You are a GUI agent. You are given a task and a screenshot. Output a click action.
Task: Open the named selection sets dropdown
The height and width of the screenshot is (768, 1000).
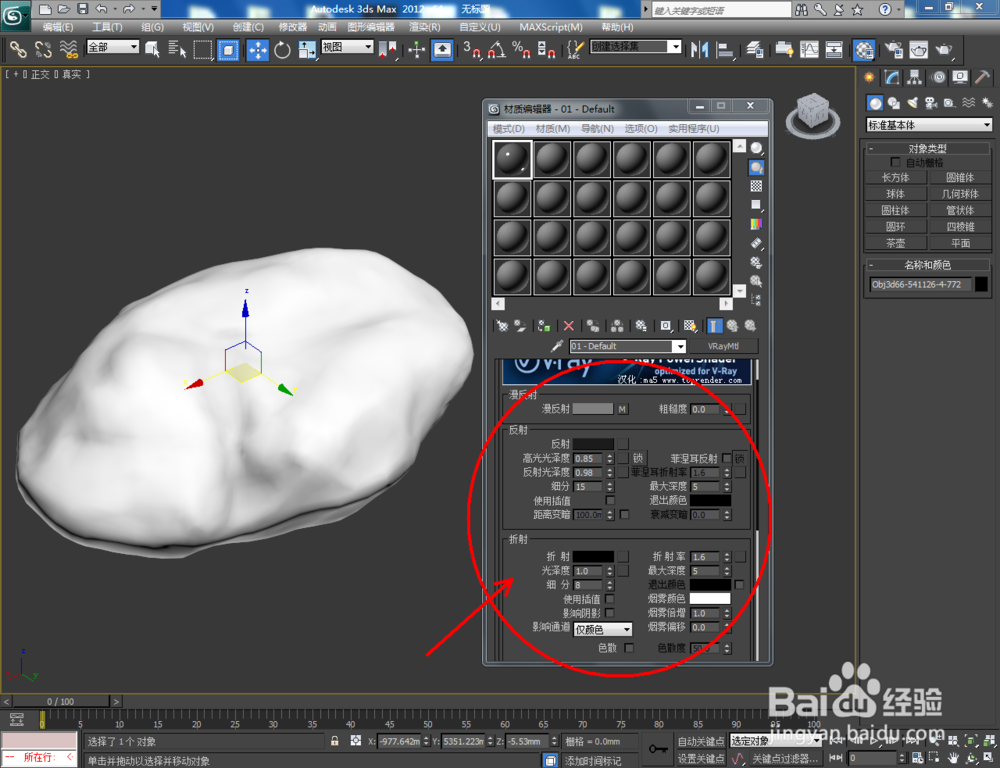point(635,47)
